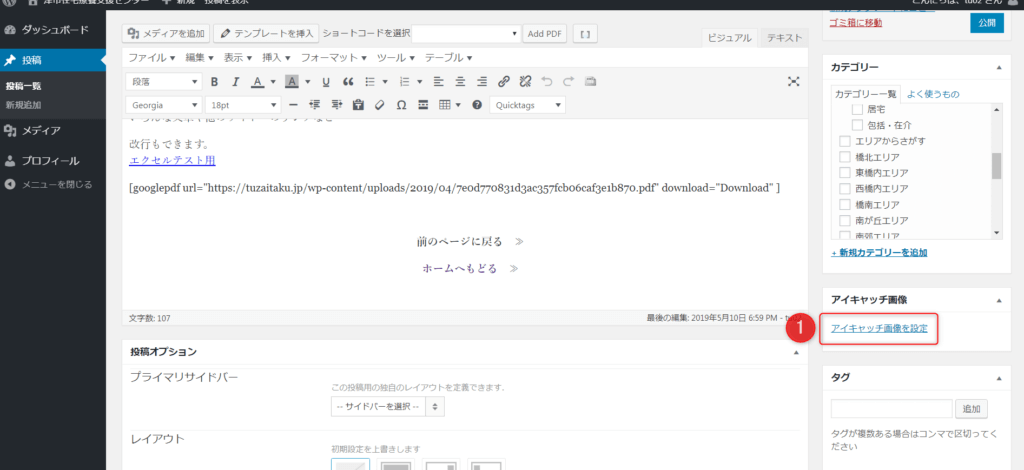The height and width of the screenshot is (470, 1024).
Task: Toggle bold formatting in the editor toolbar
Action: [x=213, y=81]
